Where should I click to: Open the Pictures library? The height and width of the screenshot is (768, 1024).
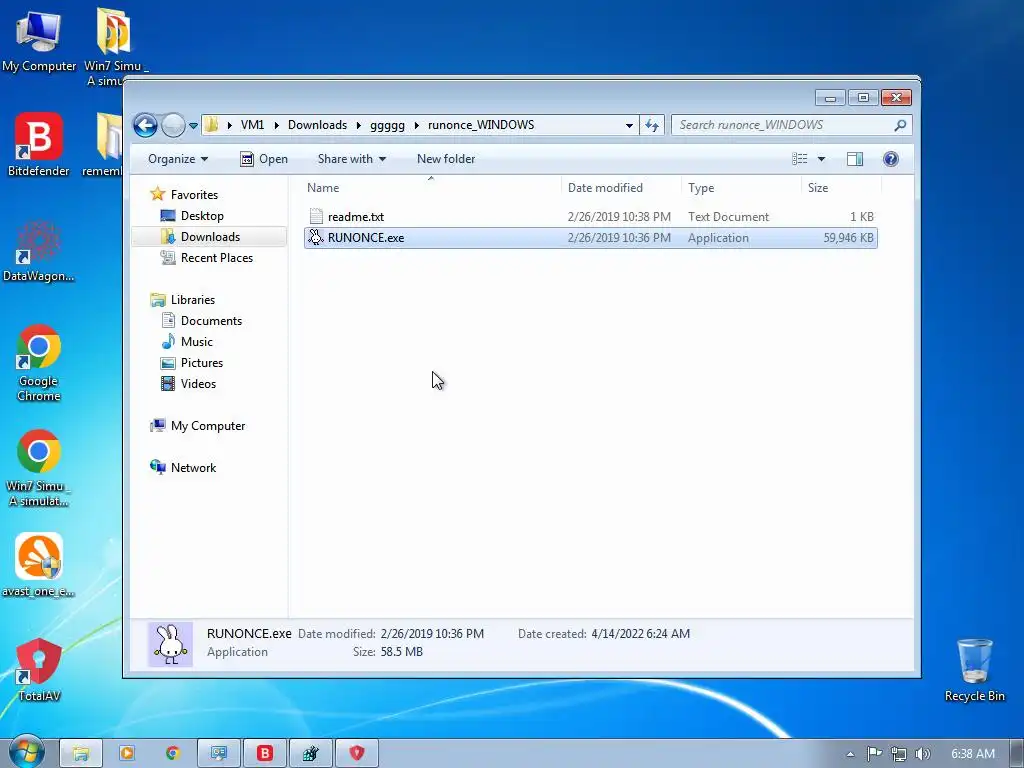coord(202,362)
